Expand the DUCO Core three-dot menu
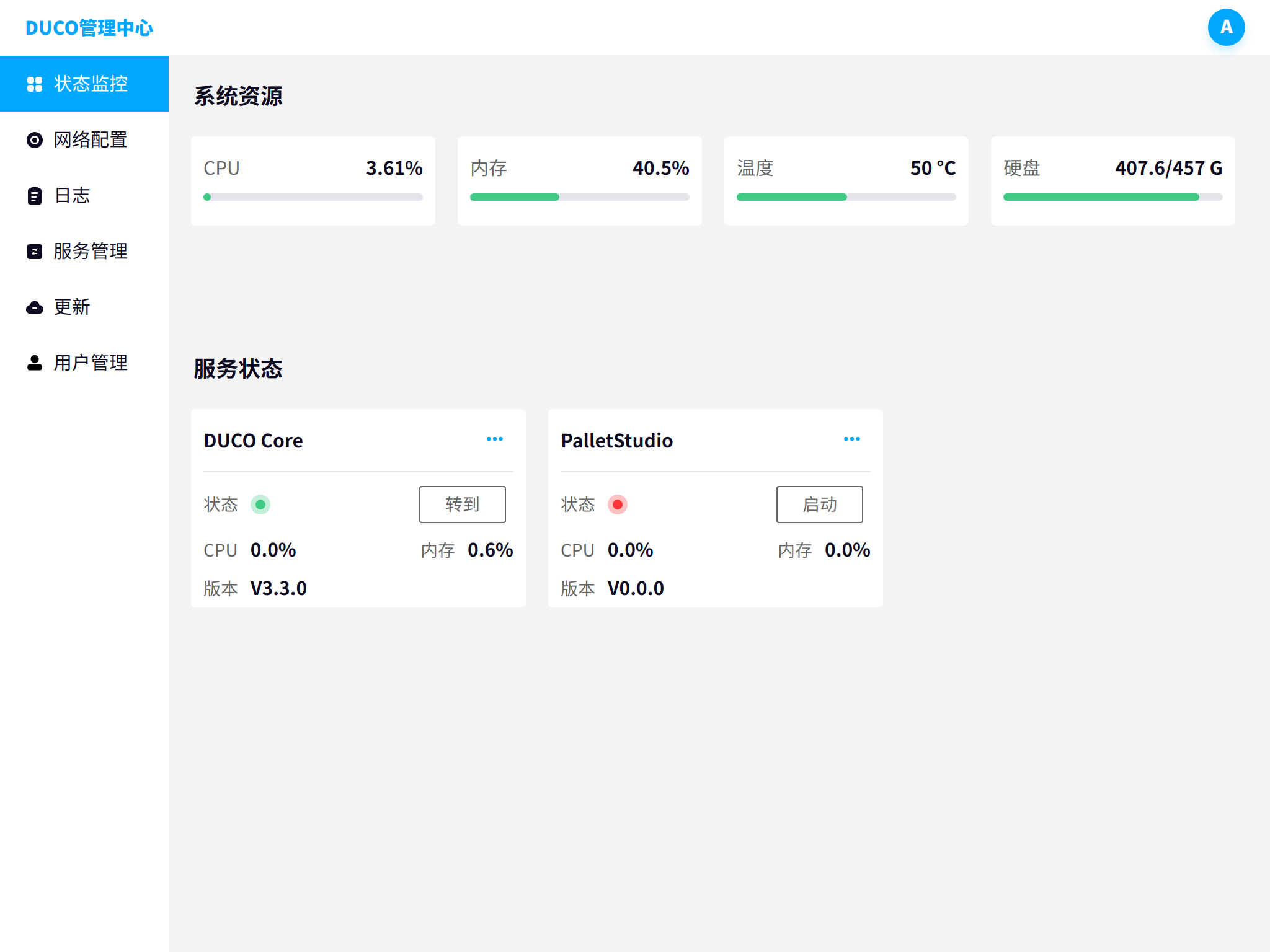 click(495, 439)
